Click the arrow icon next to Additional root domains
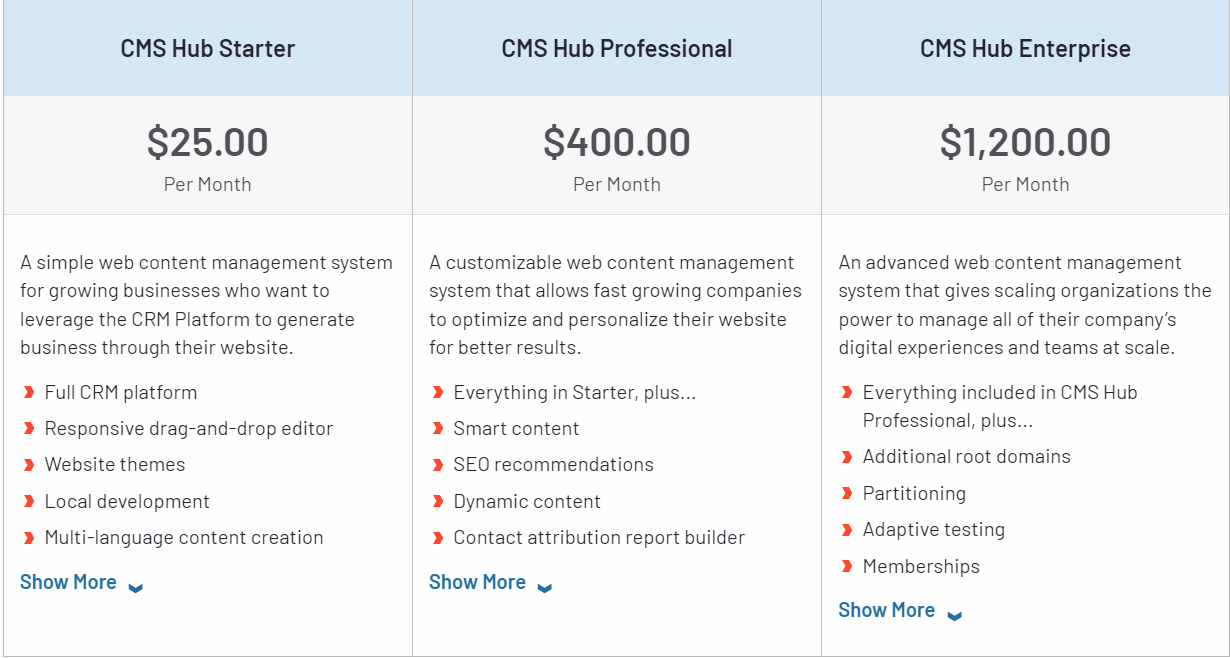The height and width of the screenshot is (658, 1230). (849, 456)
